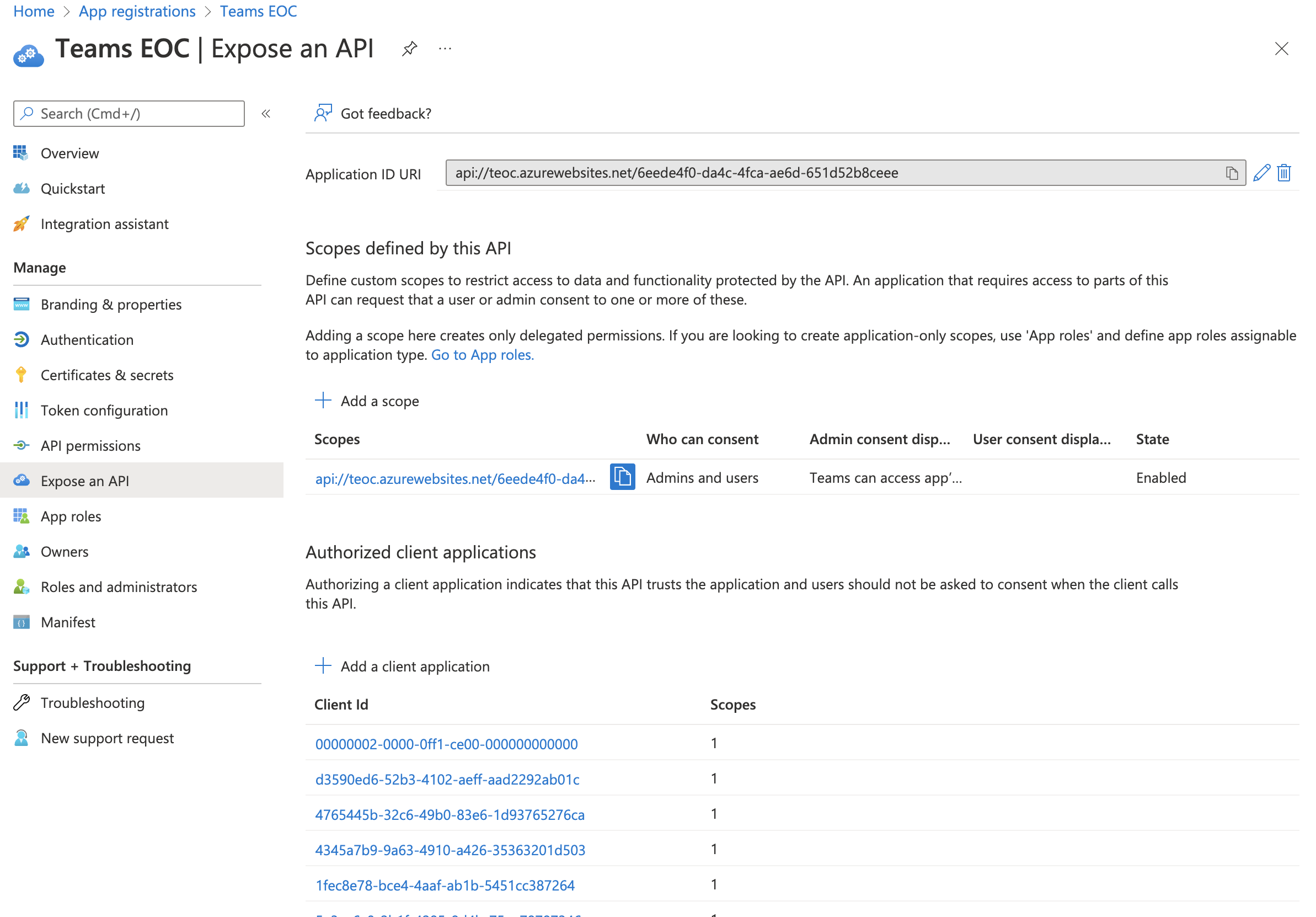Go to Home breadcrumb
This screenshot has width=1316, height=917.
(34, 12)
